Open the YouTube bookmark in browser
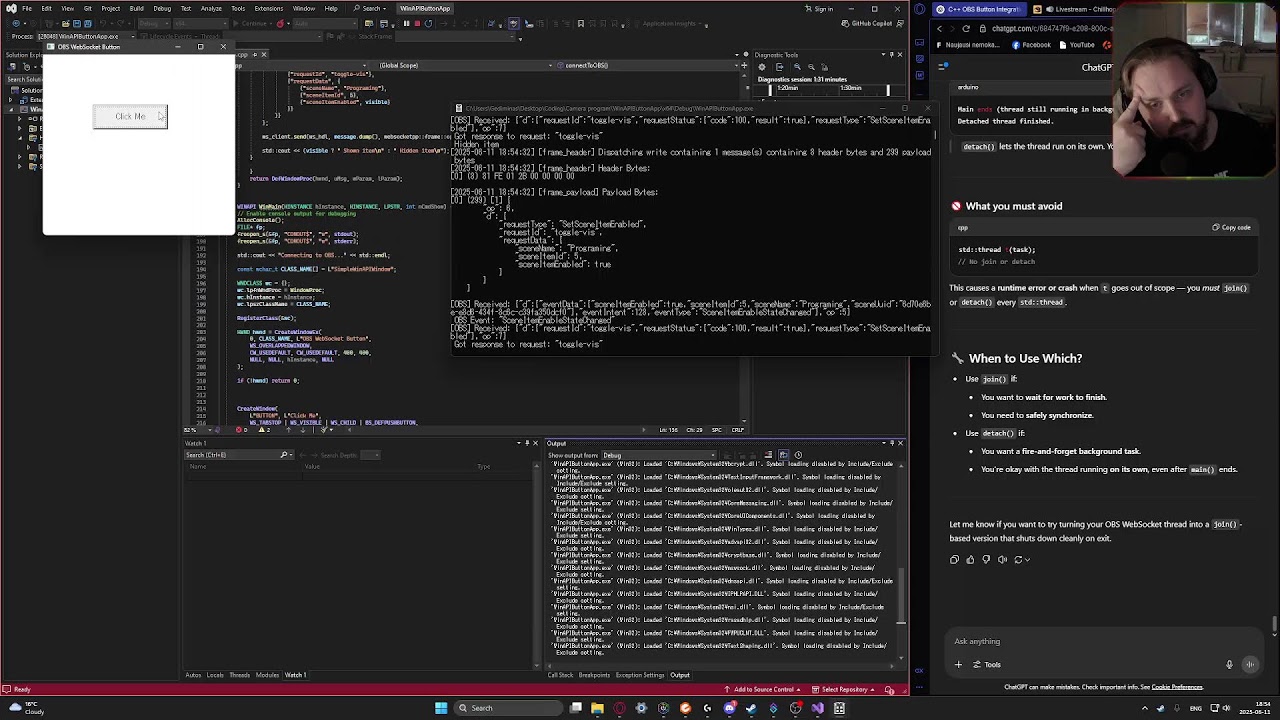This screenshot has height=720, width=1280. 1077,44
